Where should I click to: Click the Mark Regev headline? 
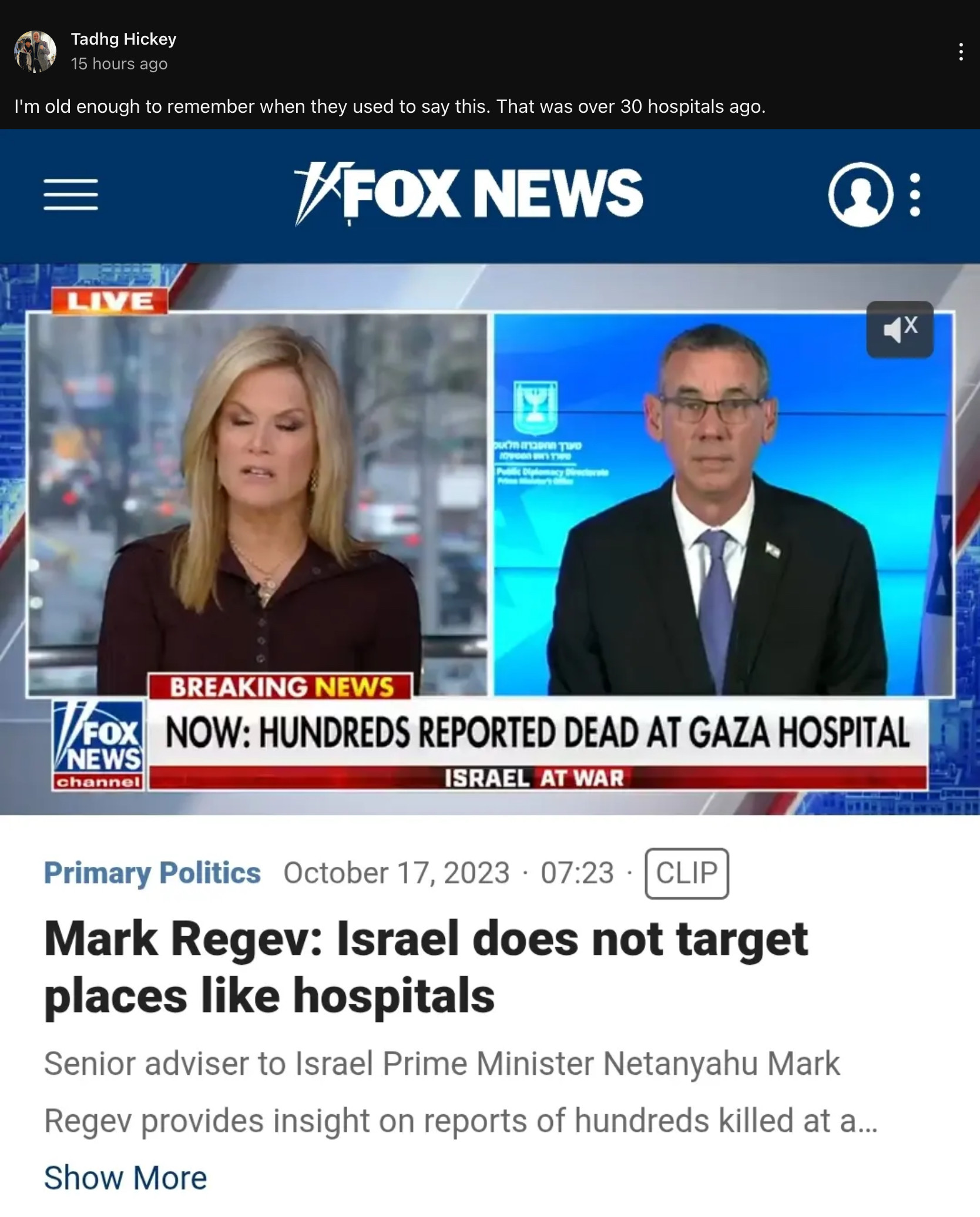[426, 968]
